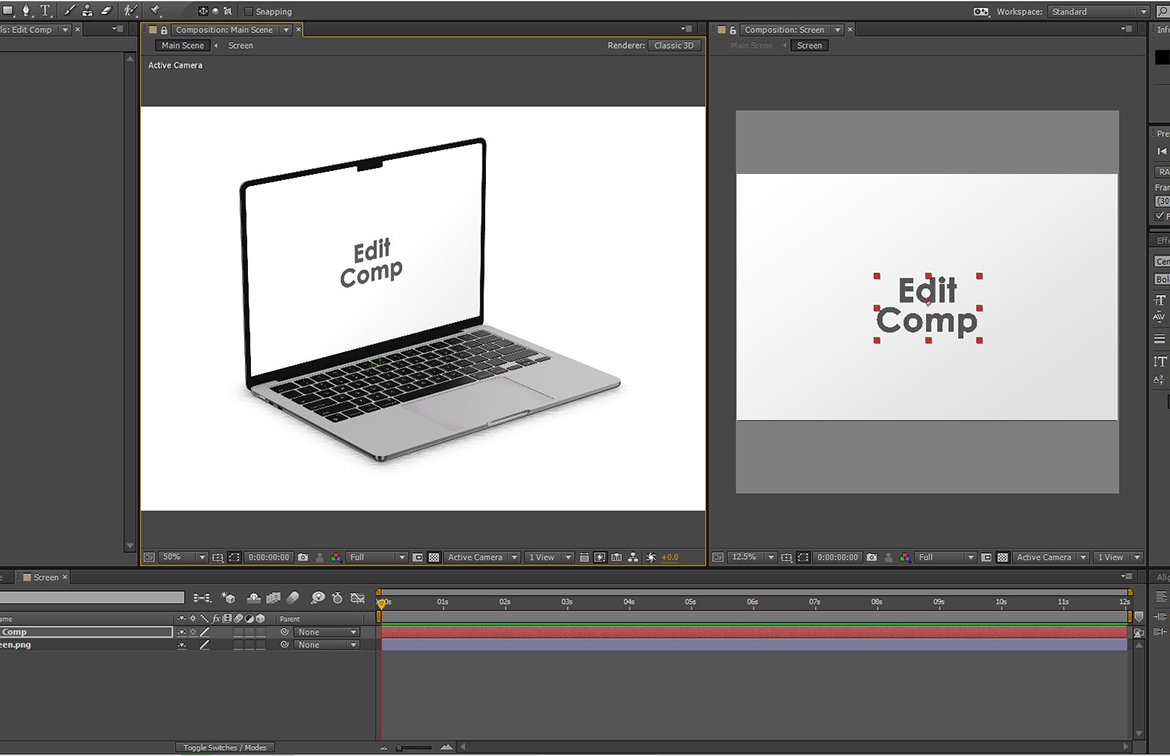Click the timeline zoom slider
The height and width of the screenshot is (756, 1170).
pyautogui.click(x=400, y=747)
